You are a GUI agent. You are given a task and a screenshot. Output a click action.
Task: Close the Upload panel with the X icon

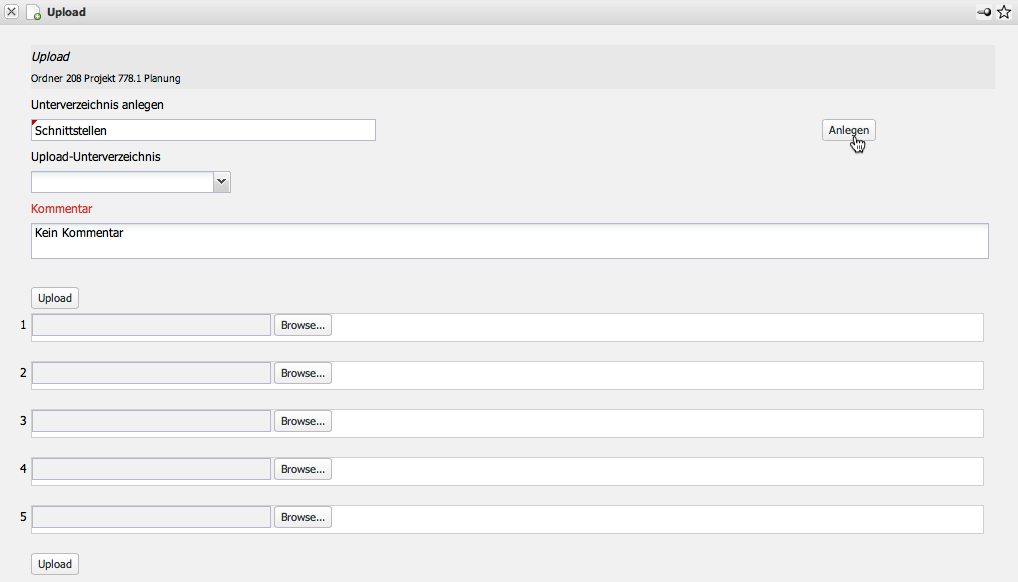[12, 12]
